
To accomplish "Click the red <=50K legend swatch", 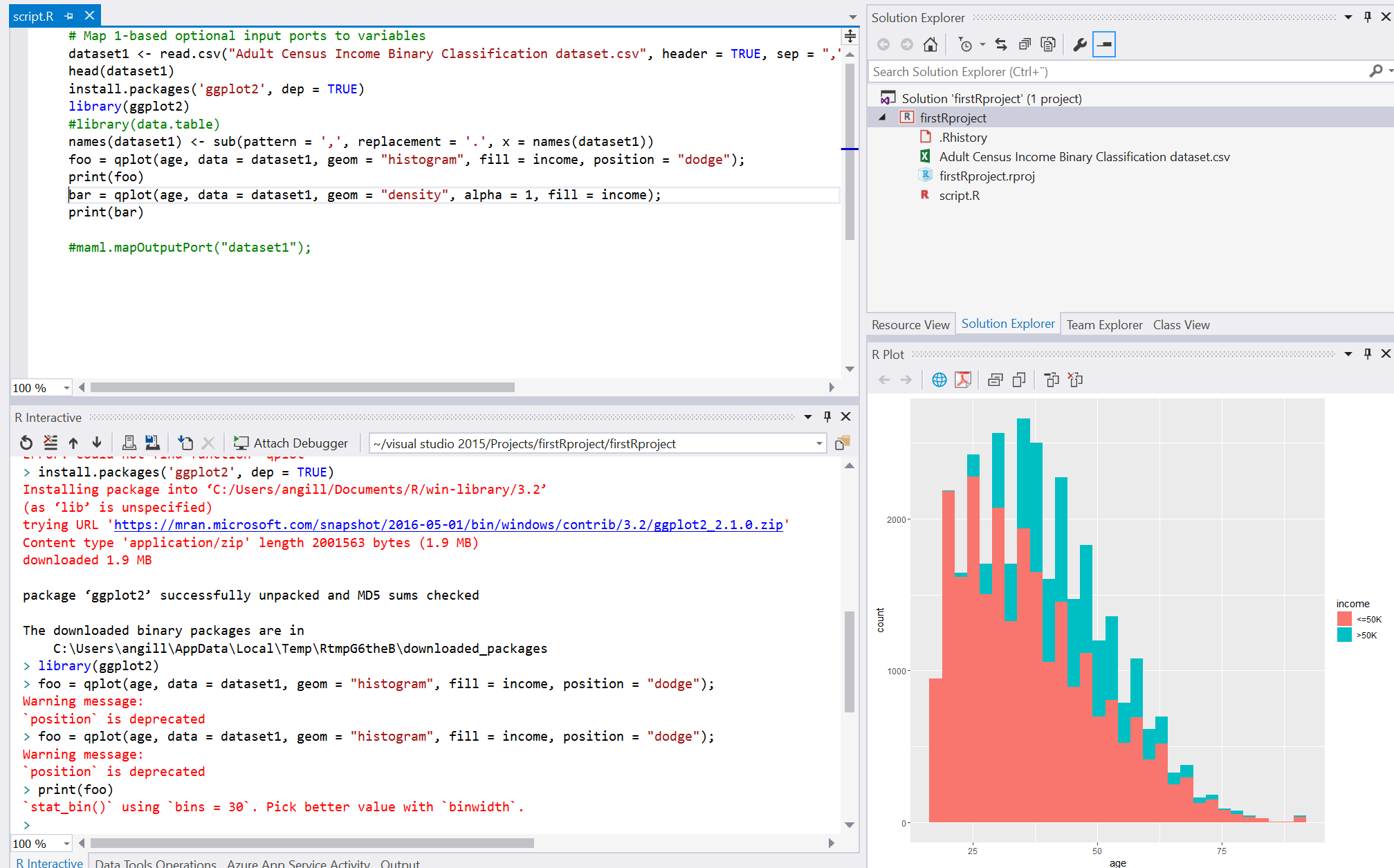I will (x=1344, y=619).
